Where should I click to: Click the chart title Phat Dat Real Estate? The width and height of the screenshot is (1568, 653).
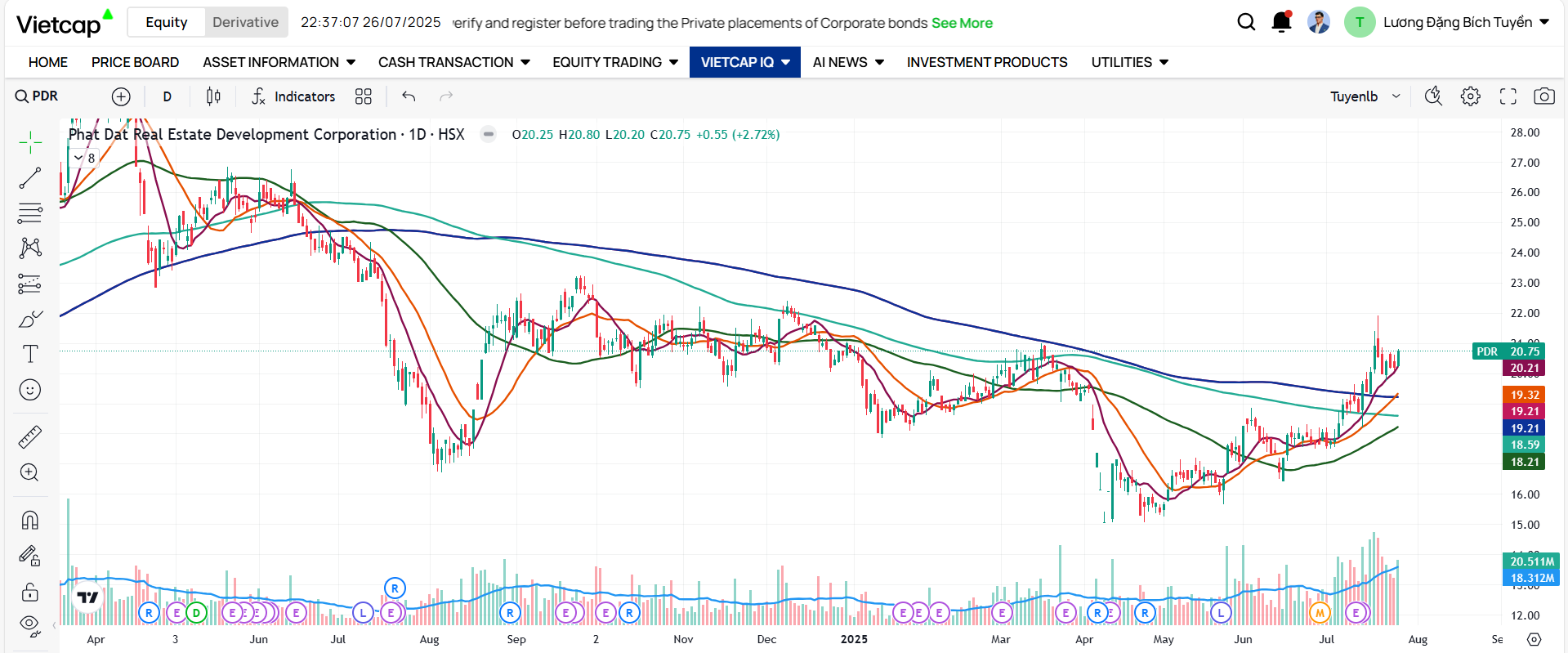click(266, 134)
